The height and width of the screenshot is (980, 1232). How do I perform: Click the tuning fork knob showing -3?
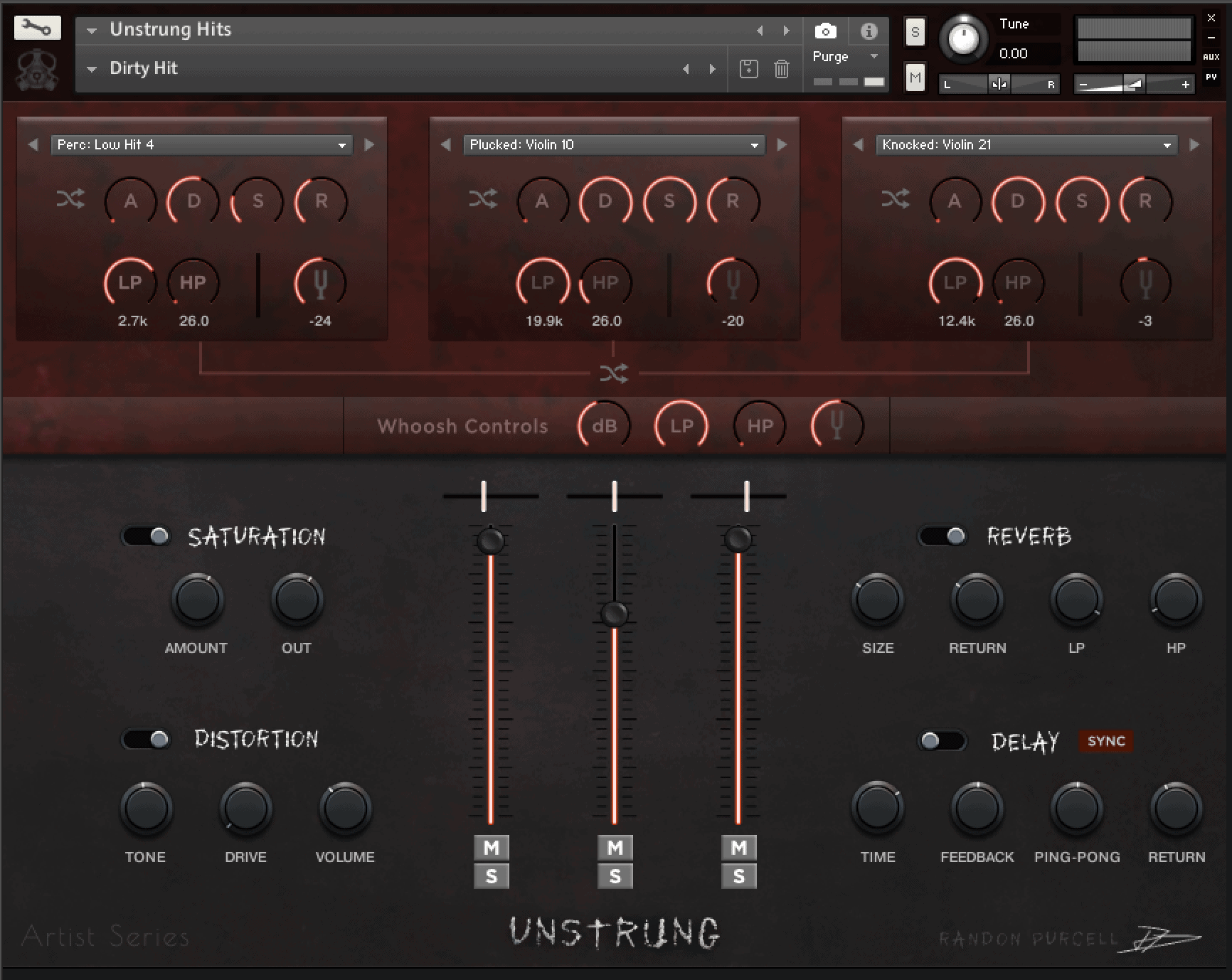[1145, 283]
